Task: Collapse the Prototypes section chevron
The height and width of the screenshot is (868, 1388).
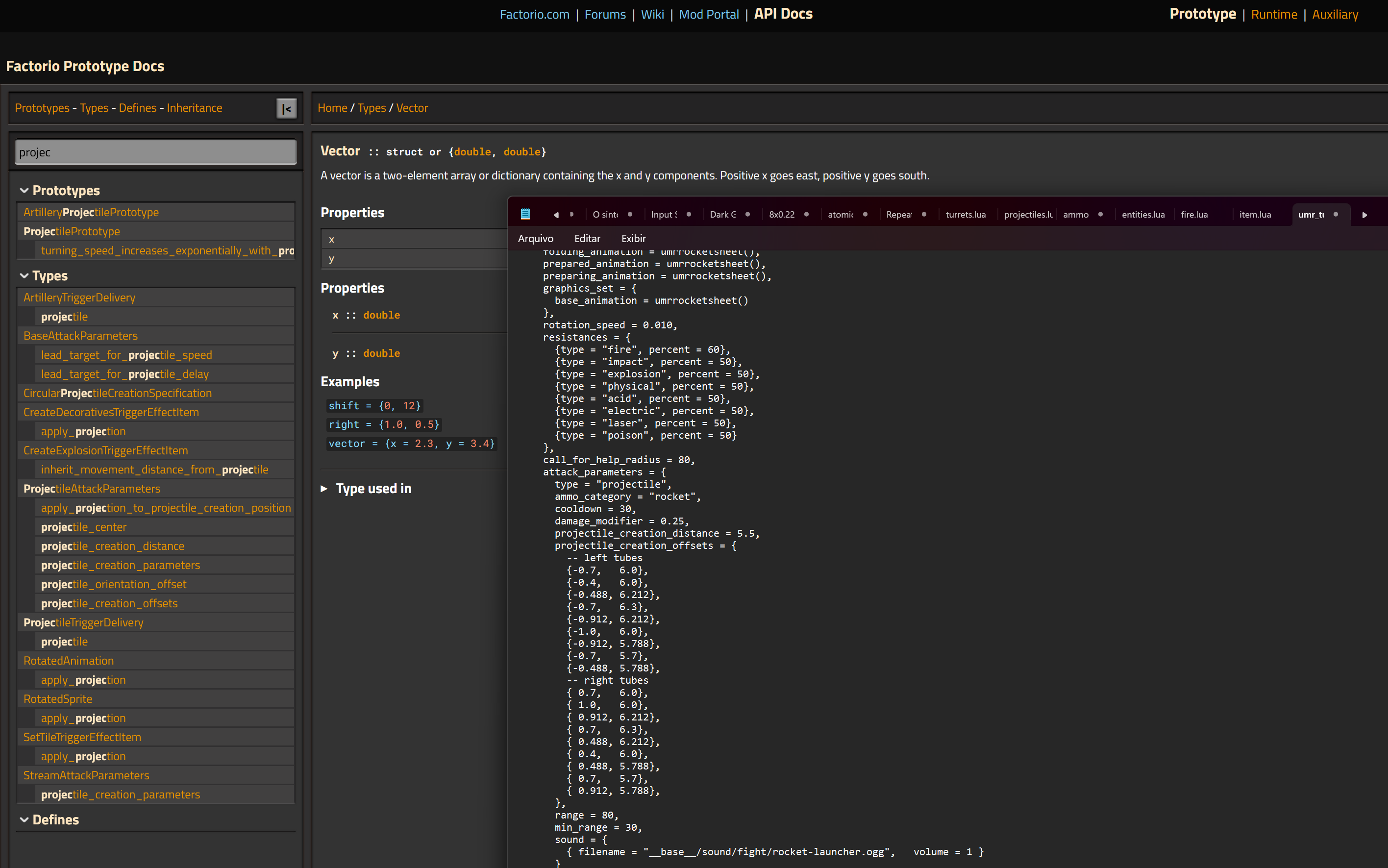Action: point(24,190)
